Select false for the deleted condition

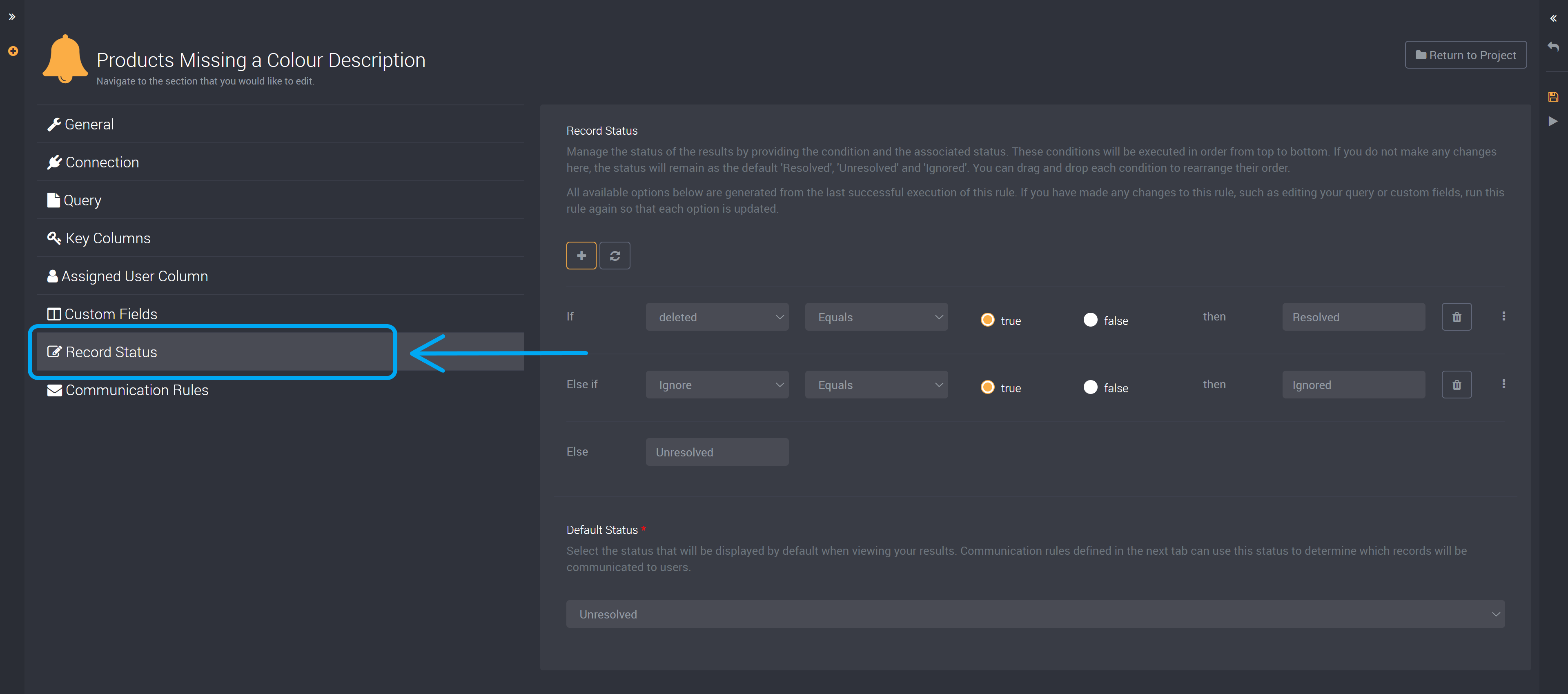pyautogui.click(x=1090, y=320)
